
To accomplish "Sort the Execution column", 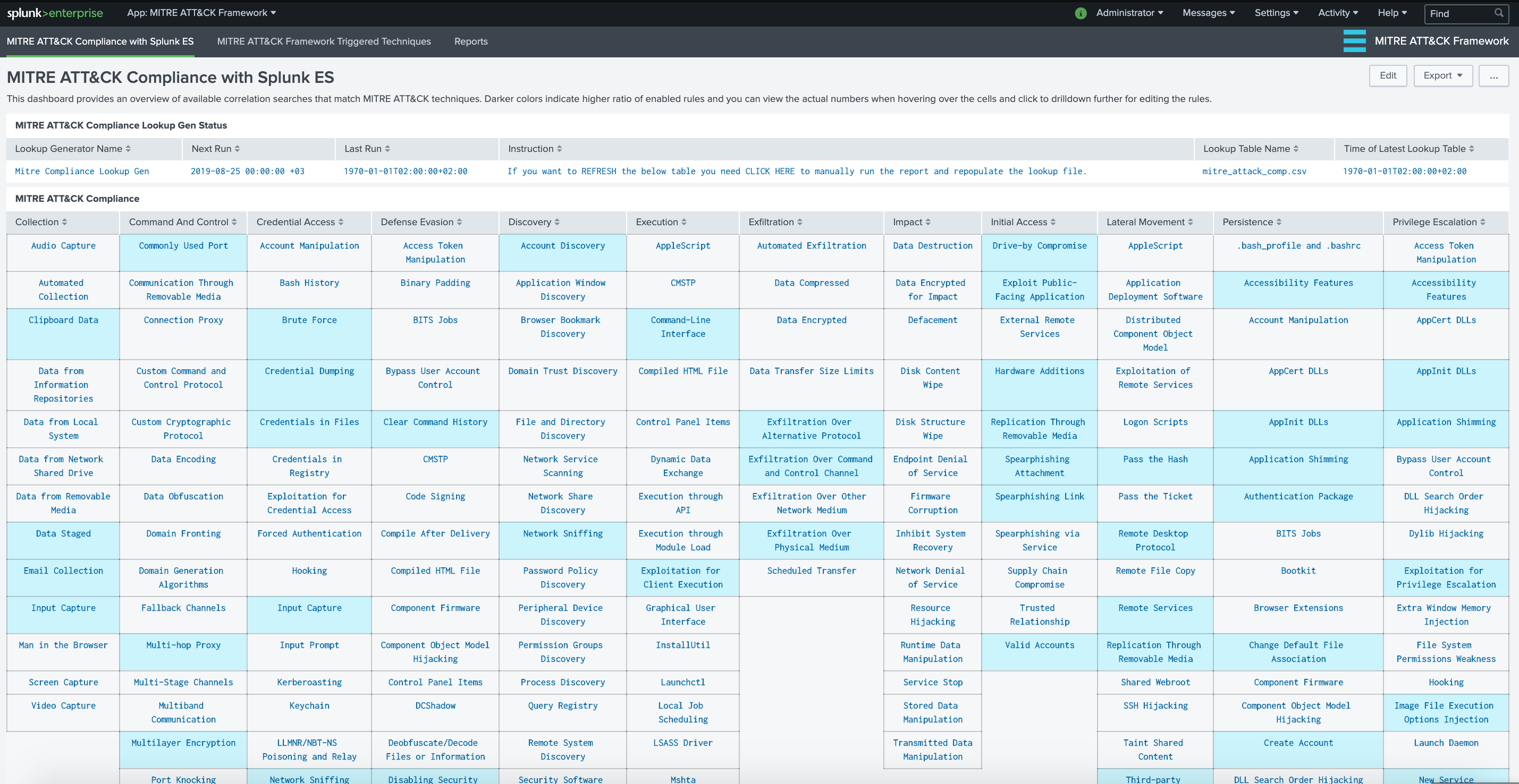I will pos(661,221).
